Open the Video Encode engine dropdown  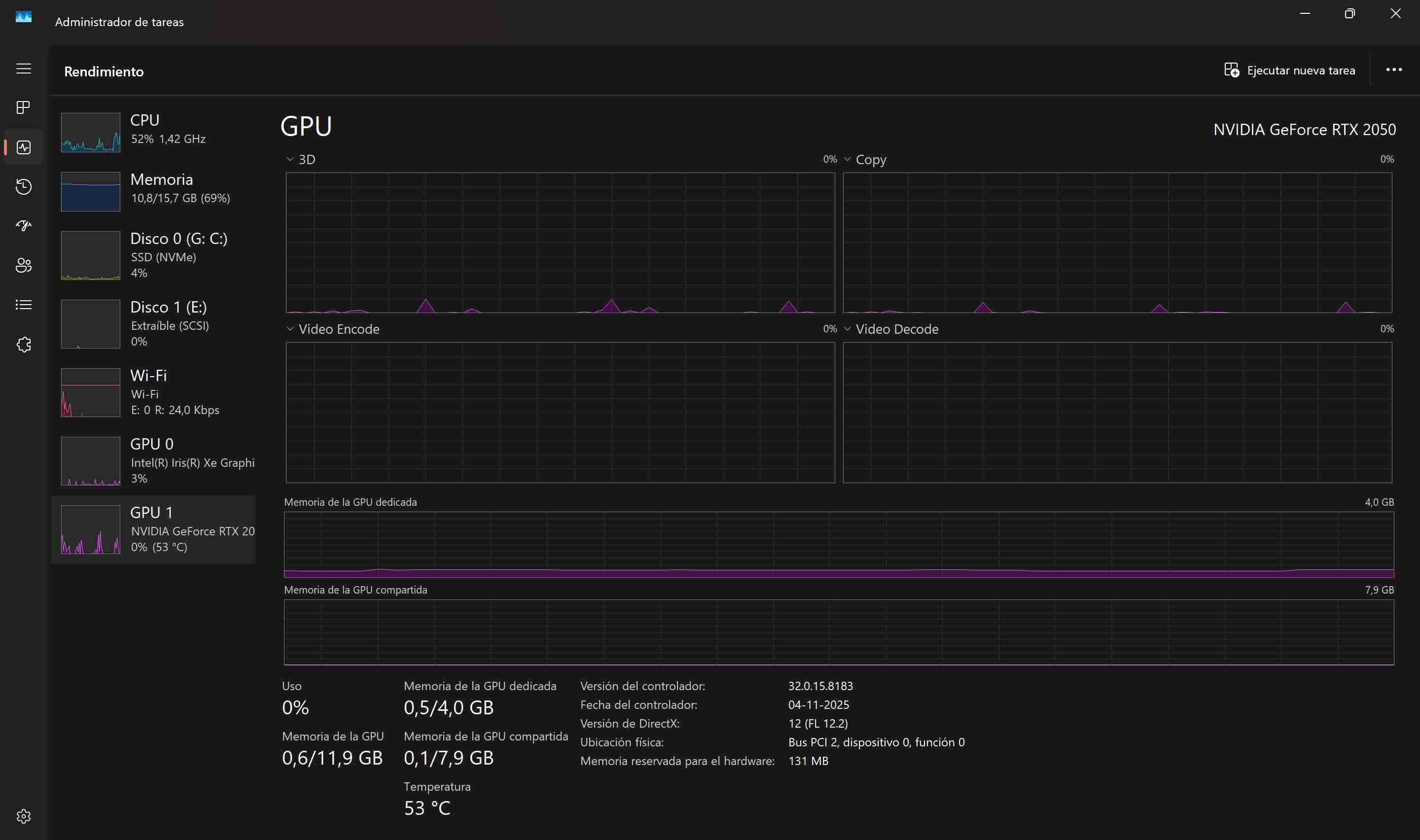[290, 329]
